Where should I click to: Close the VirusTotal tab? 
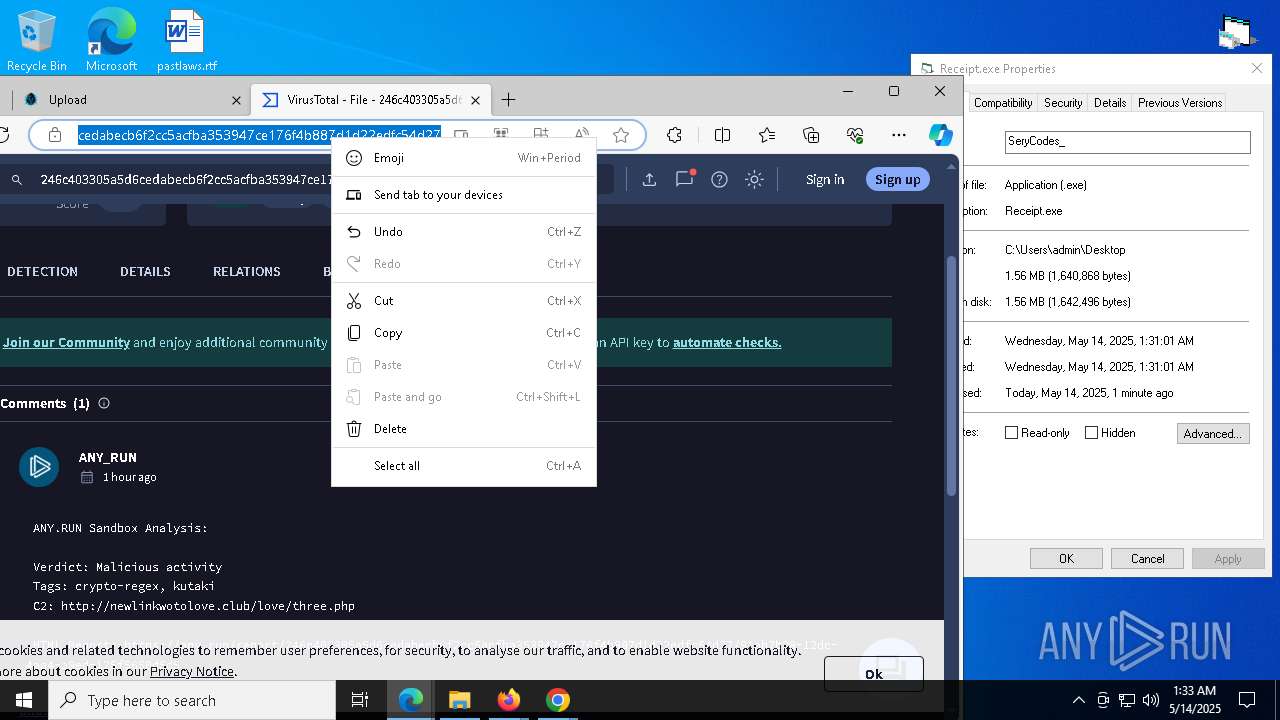(476, 100)
